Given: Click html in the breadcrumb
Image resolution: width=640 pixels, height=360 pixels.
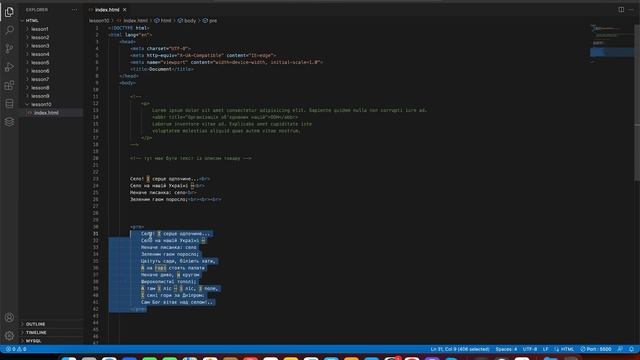Looking at the screenshot, I should [166, 20].
